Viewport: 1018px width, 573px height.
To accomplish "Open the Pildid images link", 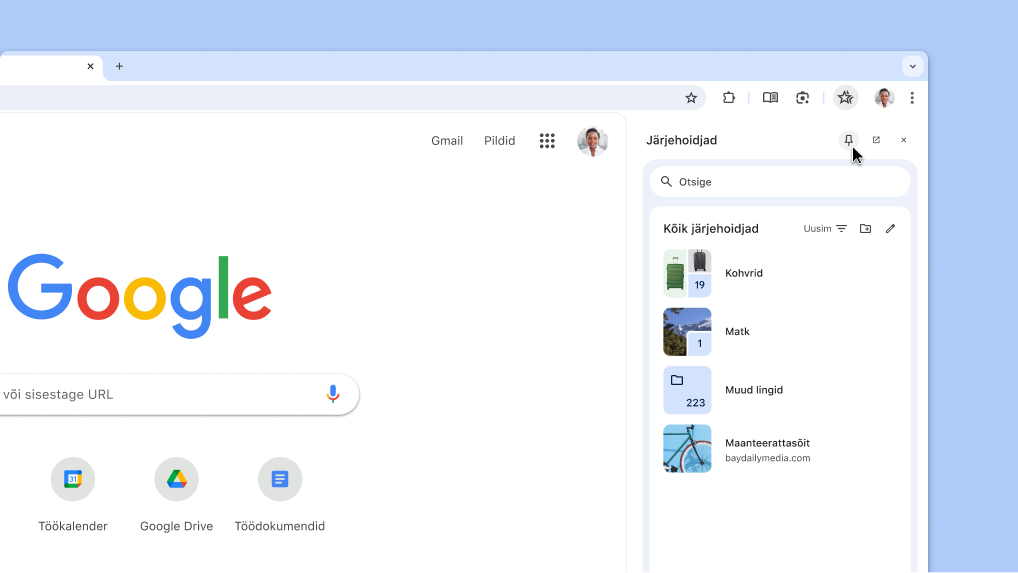I will 499,141.
